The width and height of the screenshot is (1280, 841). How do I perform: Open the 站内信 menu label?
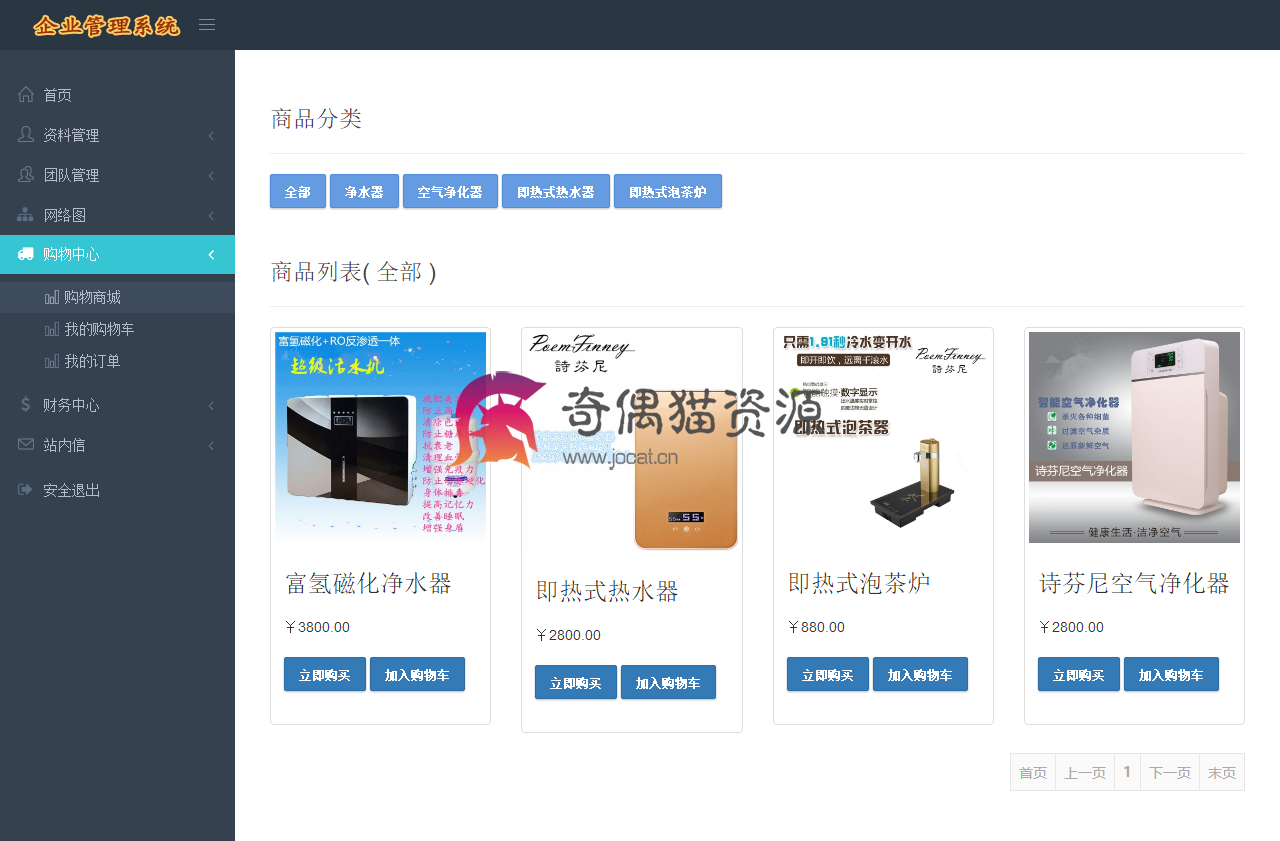click(x=64, y=445)
